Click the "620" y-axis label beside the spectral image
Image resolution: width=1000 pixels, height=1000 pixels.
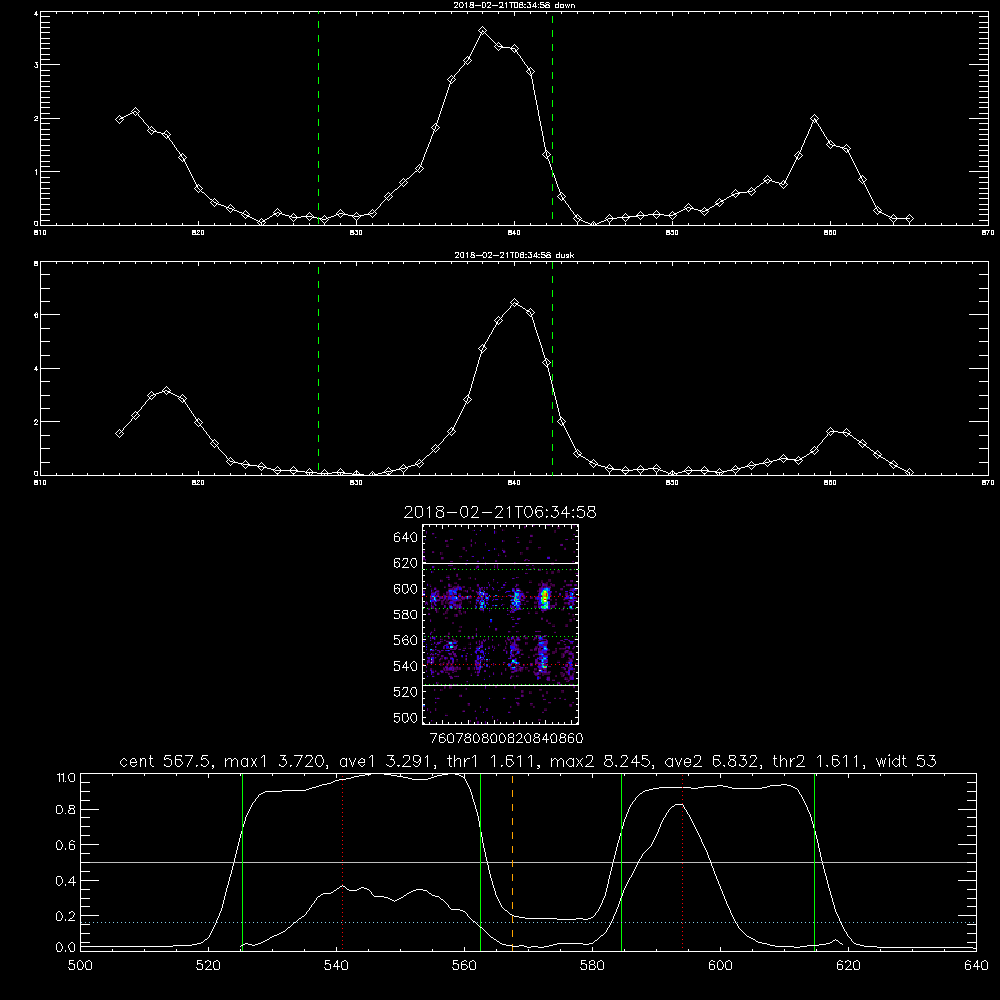pyautogui.click(x=406, y=563)
